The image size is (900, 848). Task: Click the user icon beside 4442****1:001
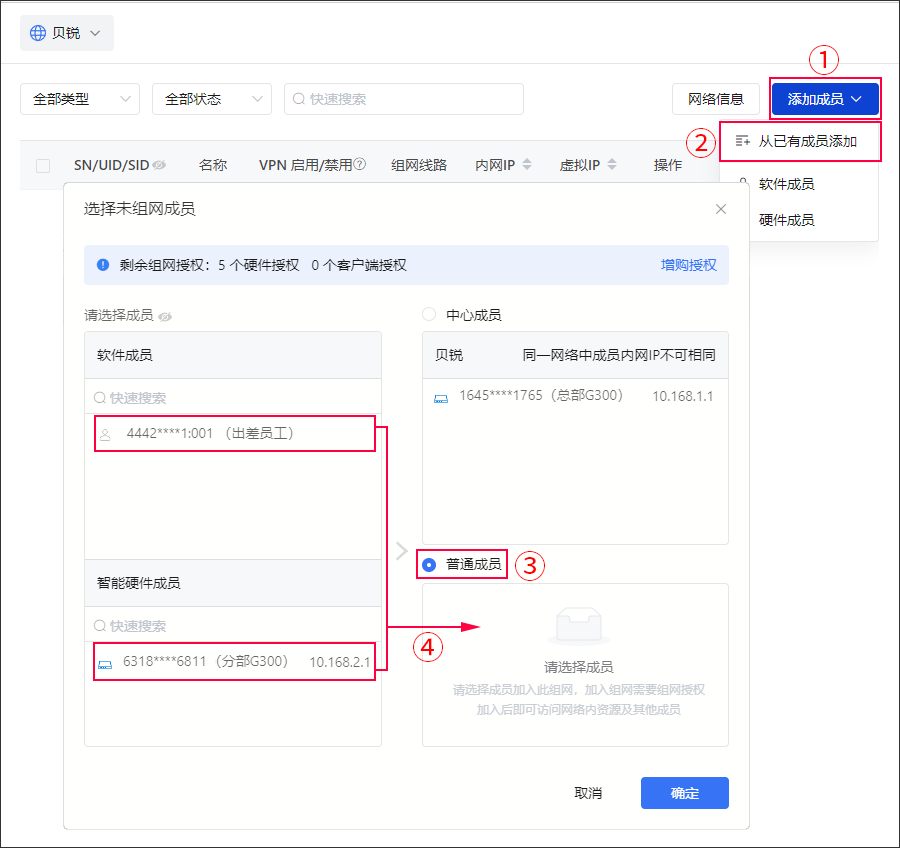coord(105,435)
